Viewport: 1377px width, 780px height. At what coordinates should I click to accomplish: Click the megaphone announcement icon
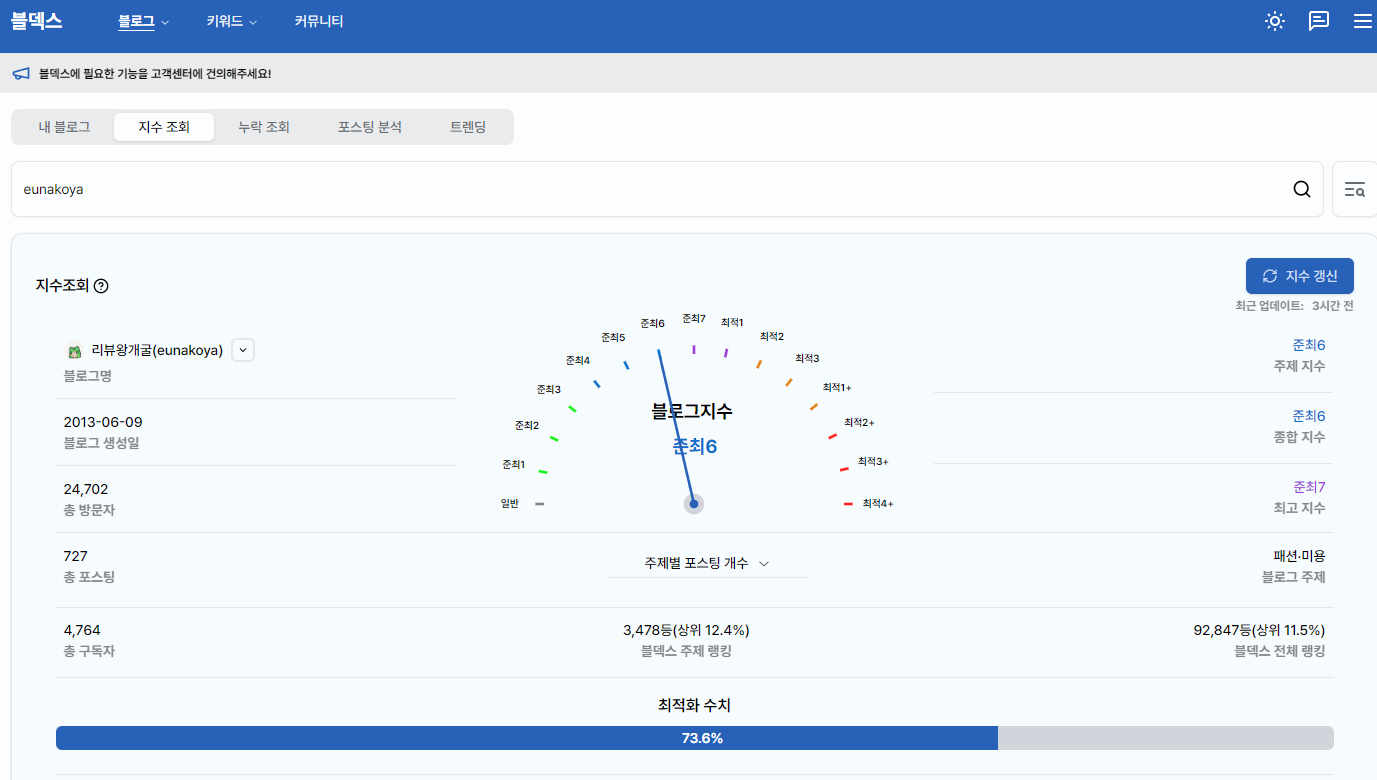coord(21,74)
